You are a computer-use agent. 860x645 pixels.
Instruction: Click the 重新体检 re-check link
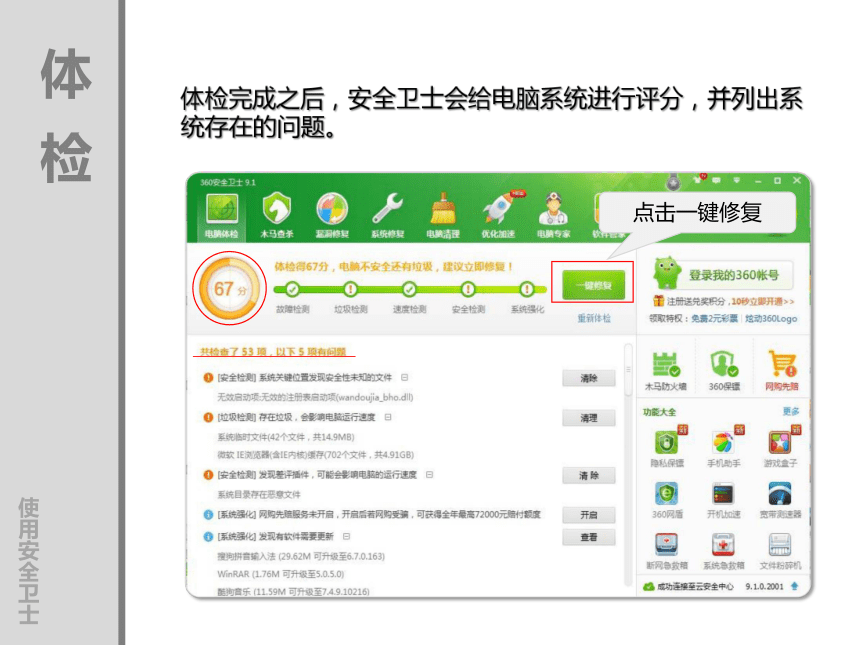pos(594,318)
